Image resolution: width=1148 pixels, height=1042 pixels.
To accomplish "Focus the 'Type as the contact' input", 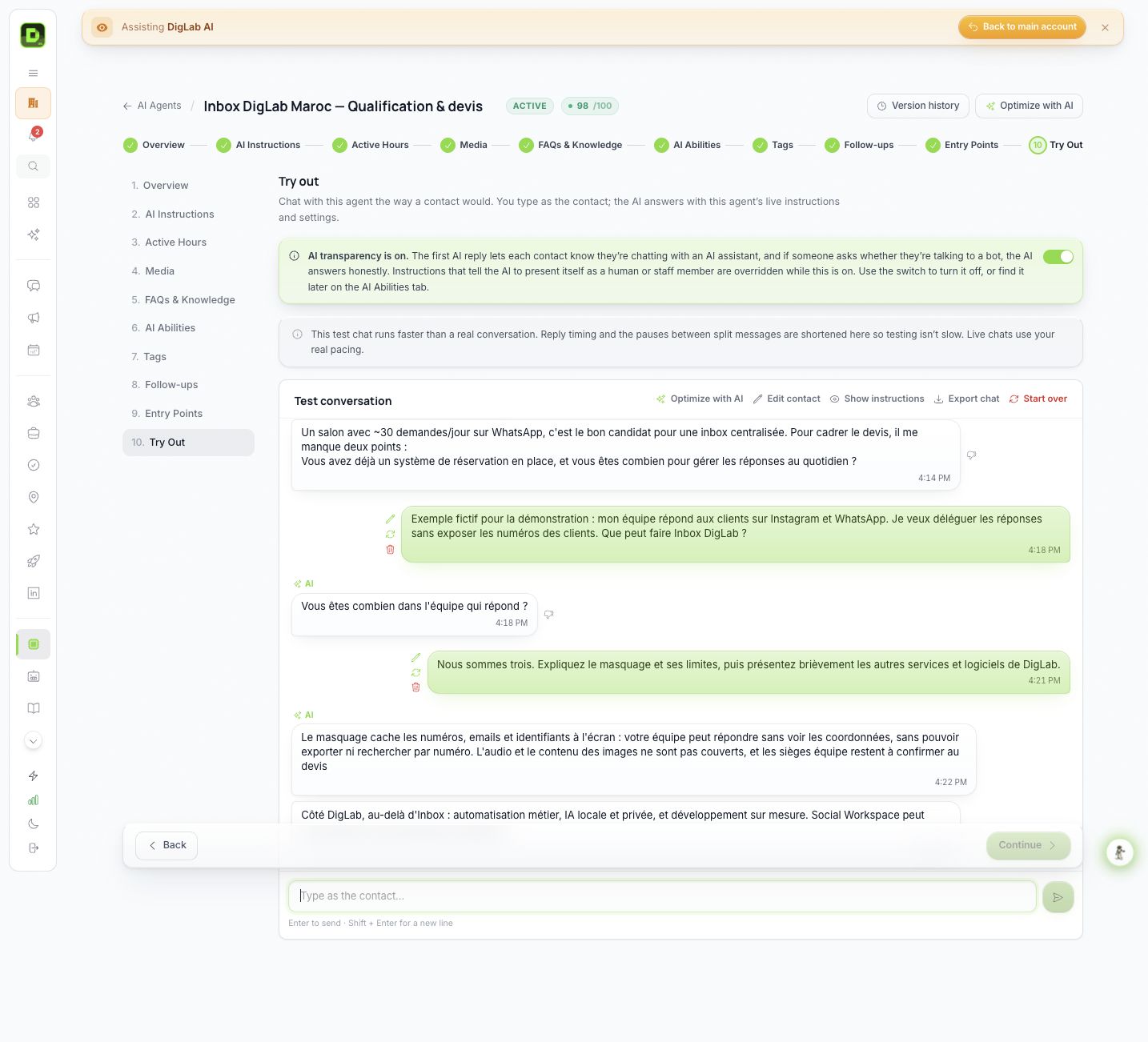I will [x=662, y=896].
